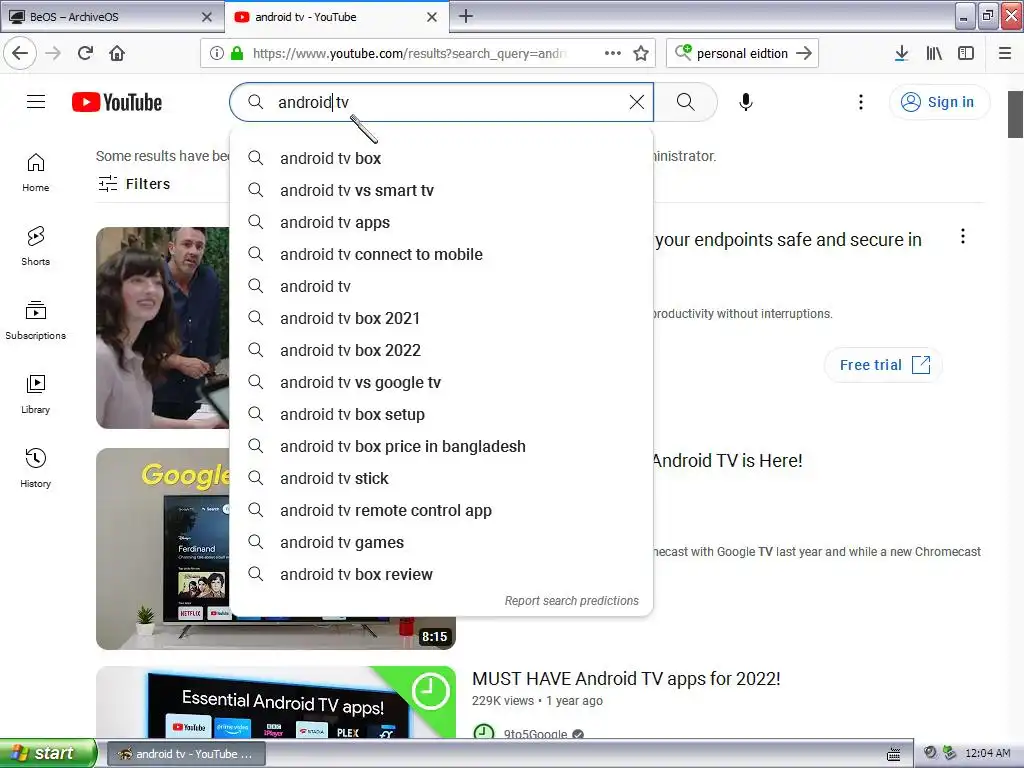Choose suggestion 'android tv box review'
The width and height of the screenshot is (1024, 768).
click(441, 574)
